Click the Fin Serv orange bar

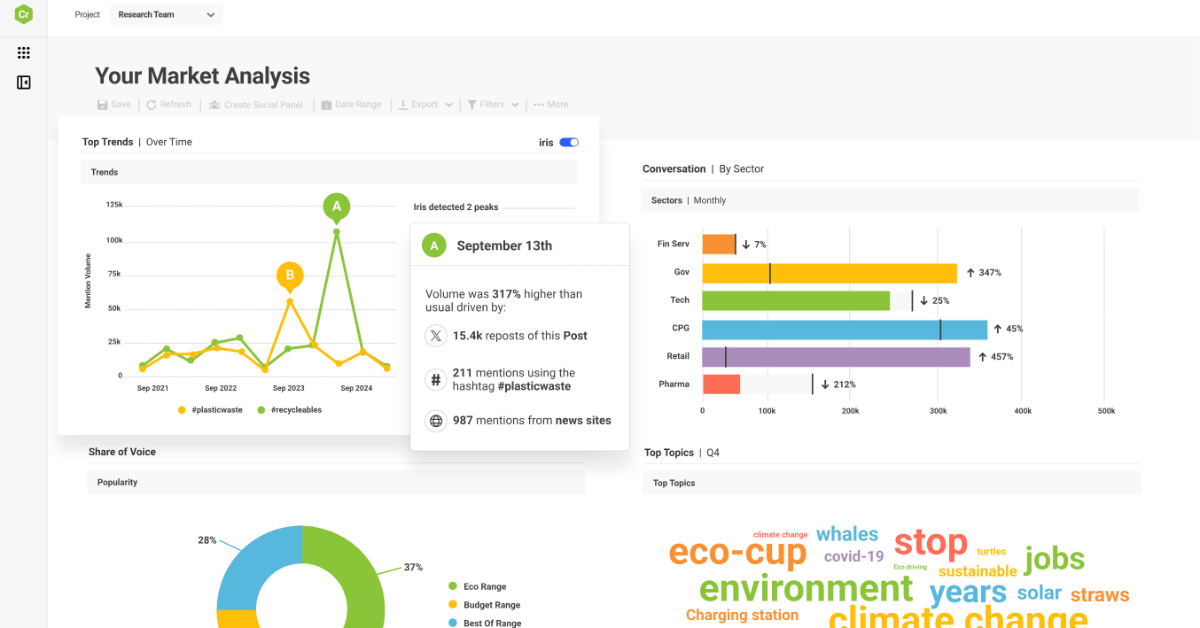[719, 244]
